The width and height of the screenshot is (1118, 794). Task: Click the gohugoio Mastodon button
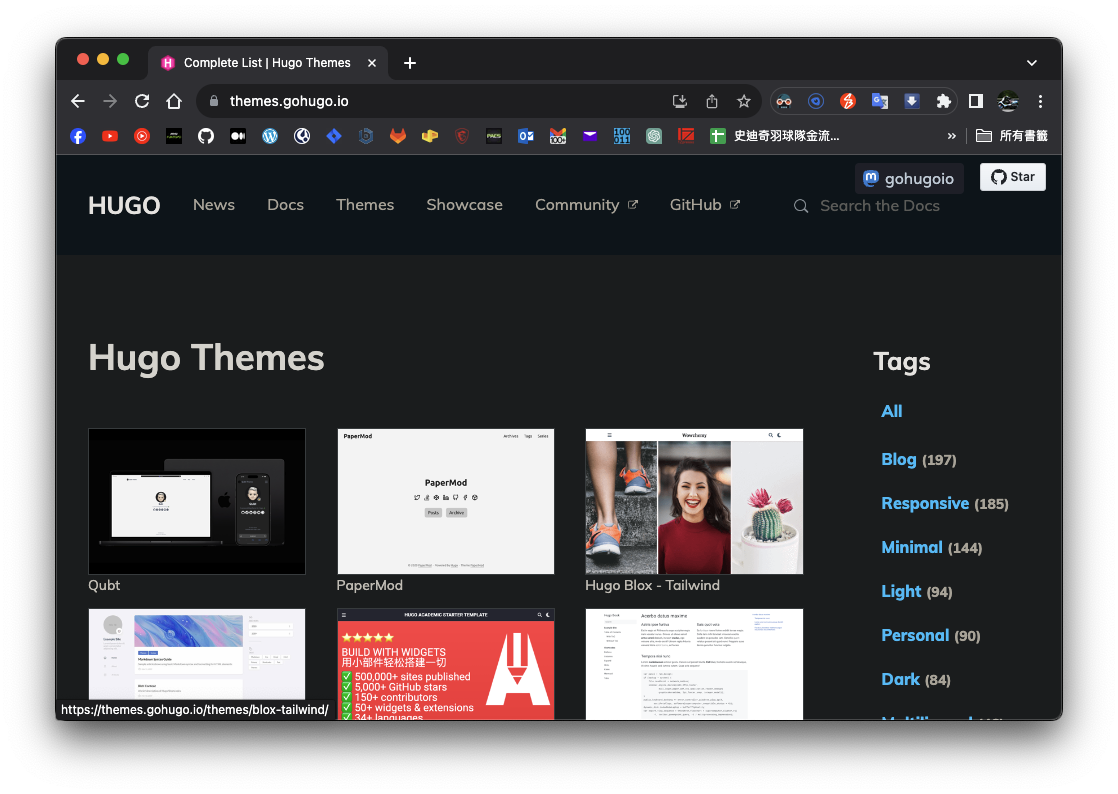point(909,178)
